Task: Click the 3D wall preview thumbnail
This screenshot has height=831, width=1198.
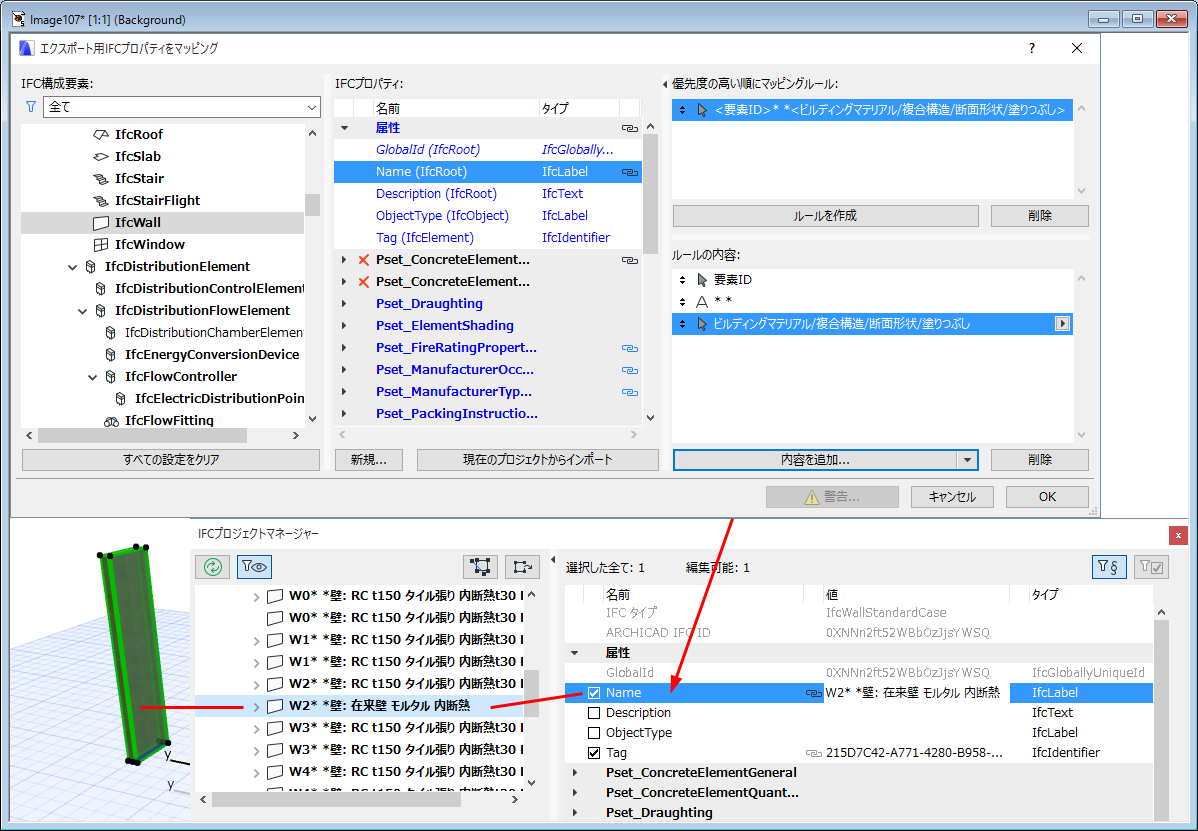Action: pos(136,654)
